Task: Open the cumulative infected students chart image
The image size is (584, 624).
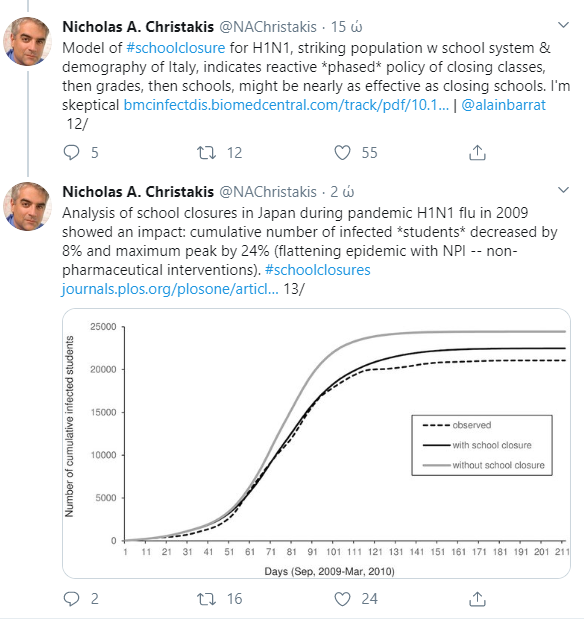Action: click(316, 443)
